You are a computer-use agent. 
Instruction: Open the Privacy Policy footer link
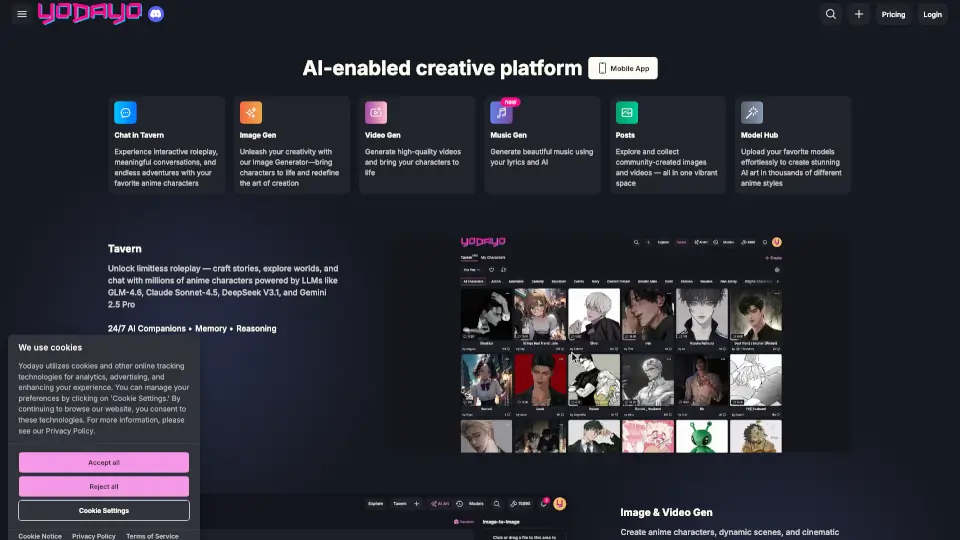coord(93,536)
